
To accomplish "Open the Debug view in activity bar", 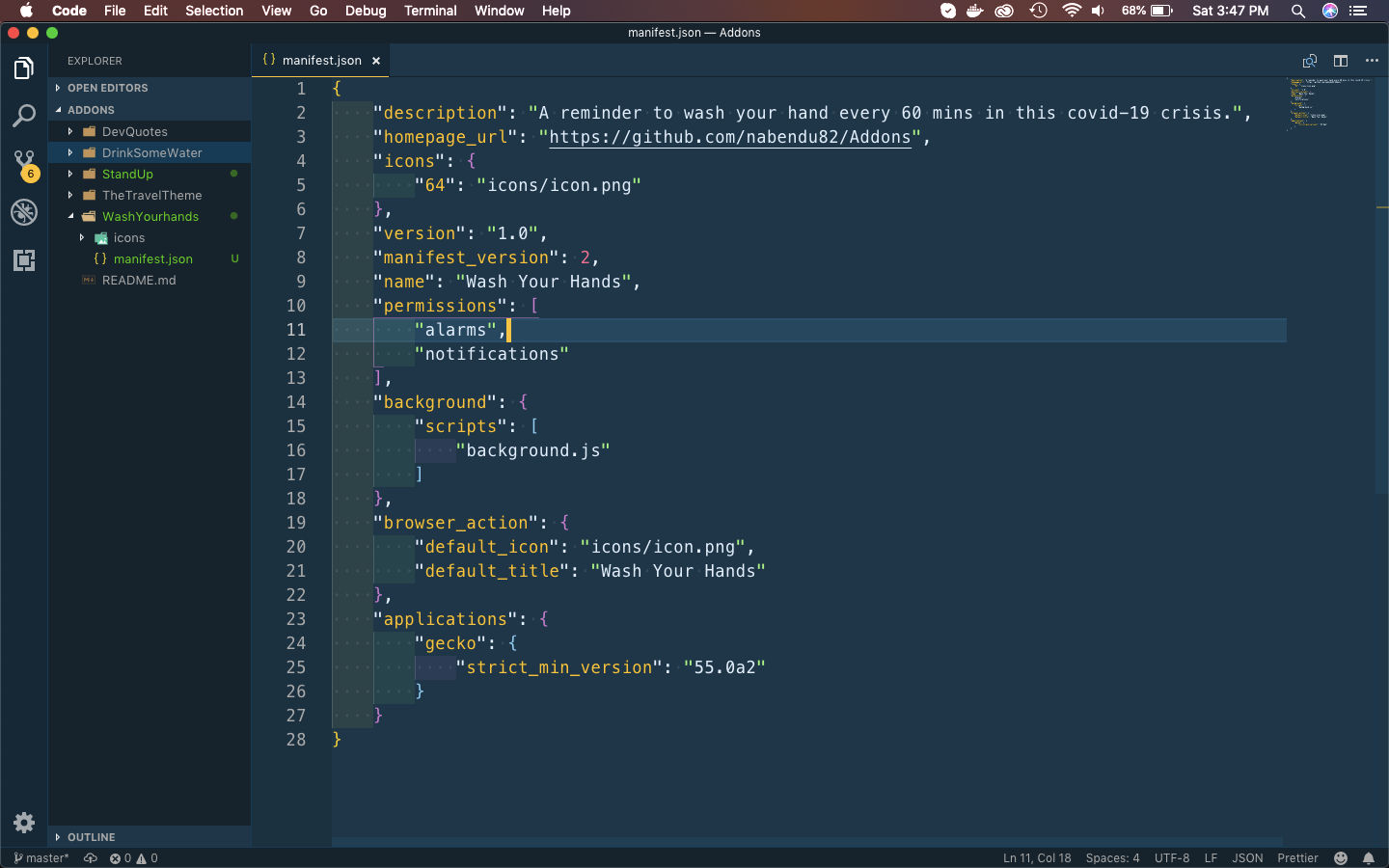I will [x=24, y=212].
